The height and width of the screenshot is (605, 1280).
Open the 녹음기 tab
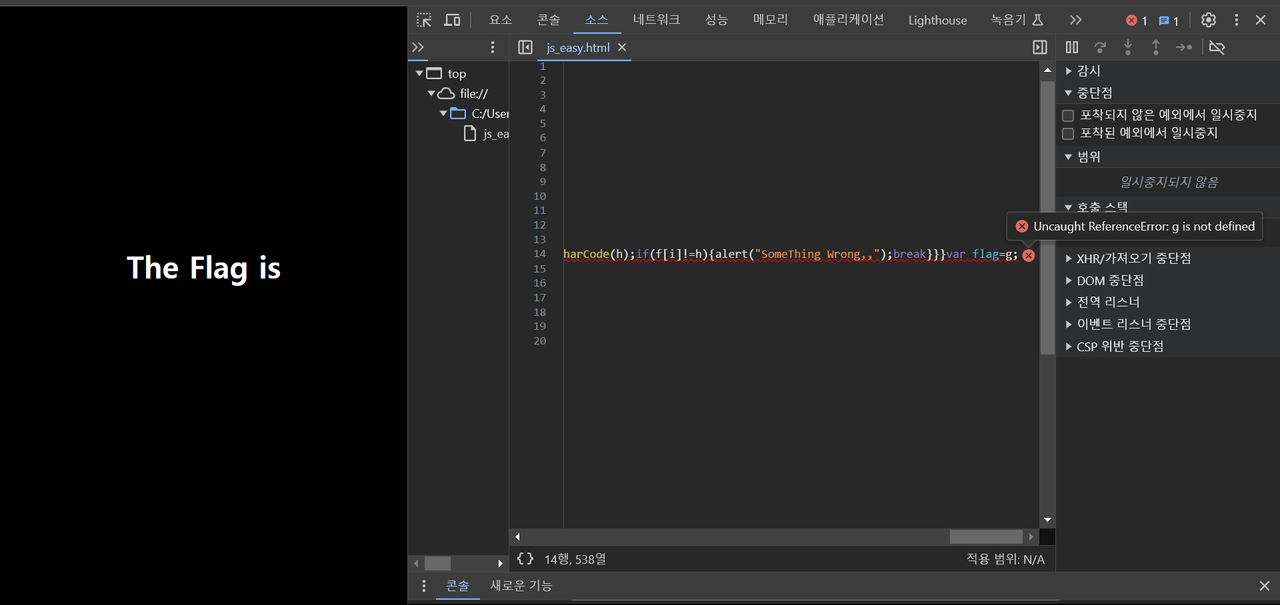(1017, 20)
